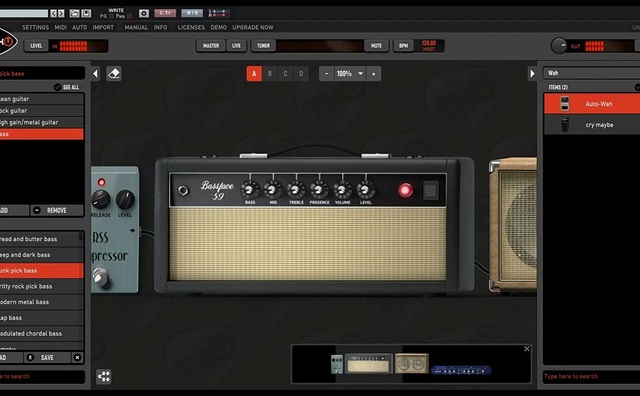640x396 pixels.
Task: Click the SAVE preset button
Action: pos(48,358)
